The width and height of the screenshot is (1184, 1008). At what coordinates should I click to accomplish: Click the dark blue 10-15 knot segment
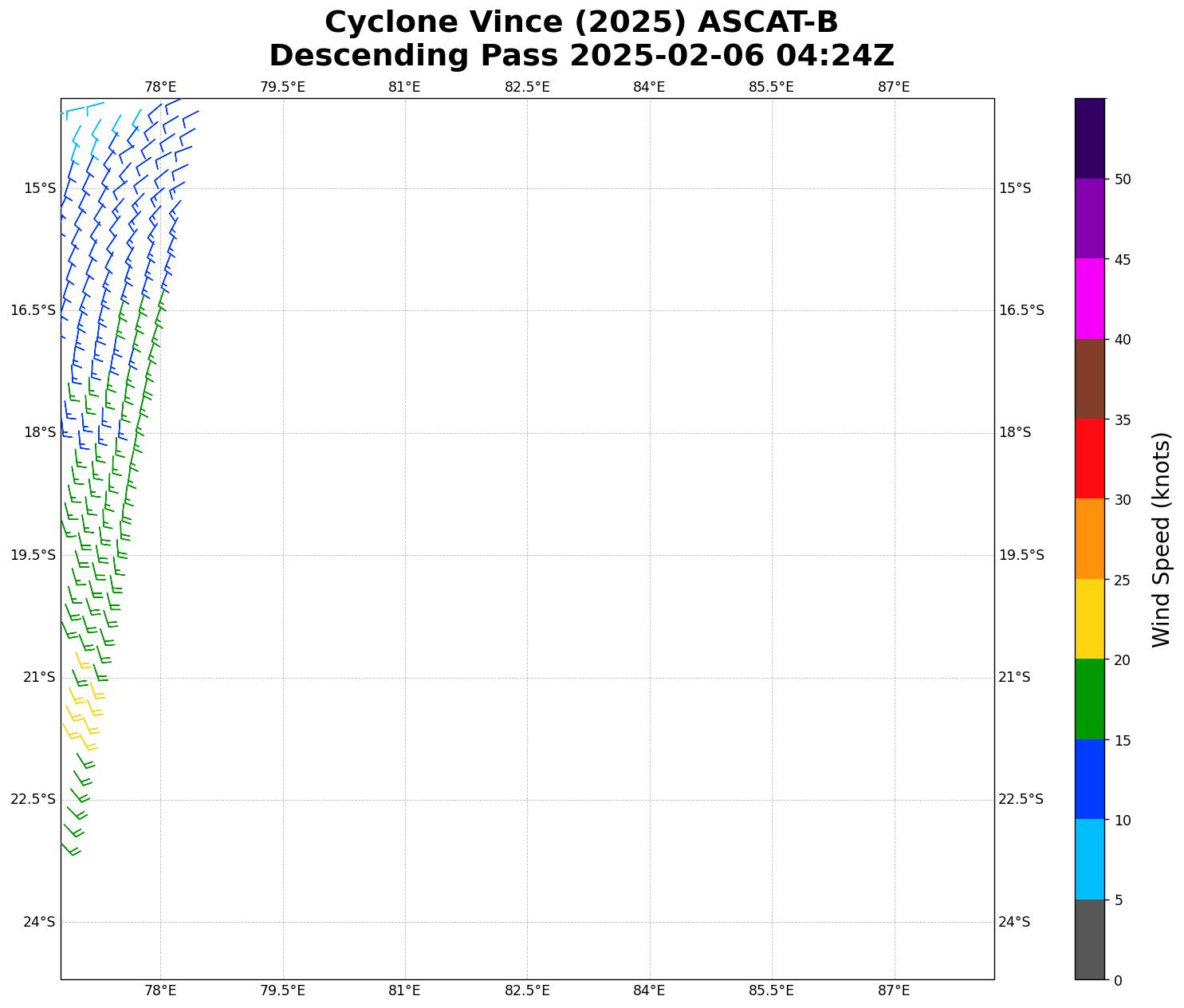(x=1089, y=778)
